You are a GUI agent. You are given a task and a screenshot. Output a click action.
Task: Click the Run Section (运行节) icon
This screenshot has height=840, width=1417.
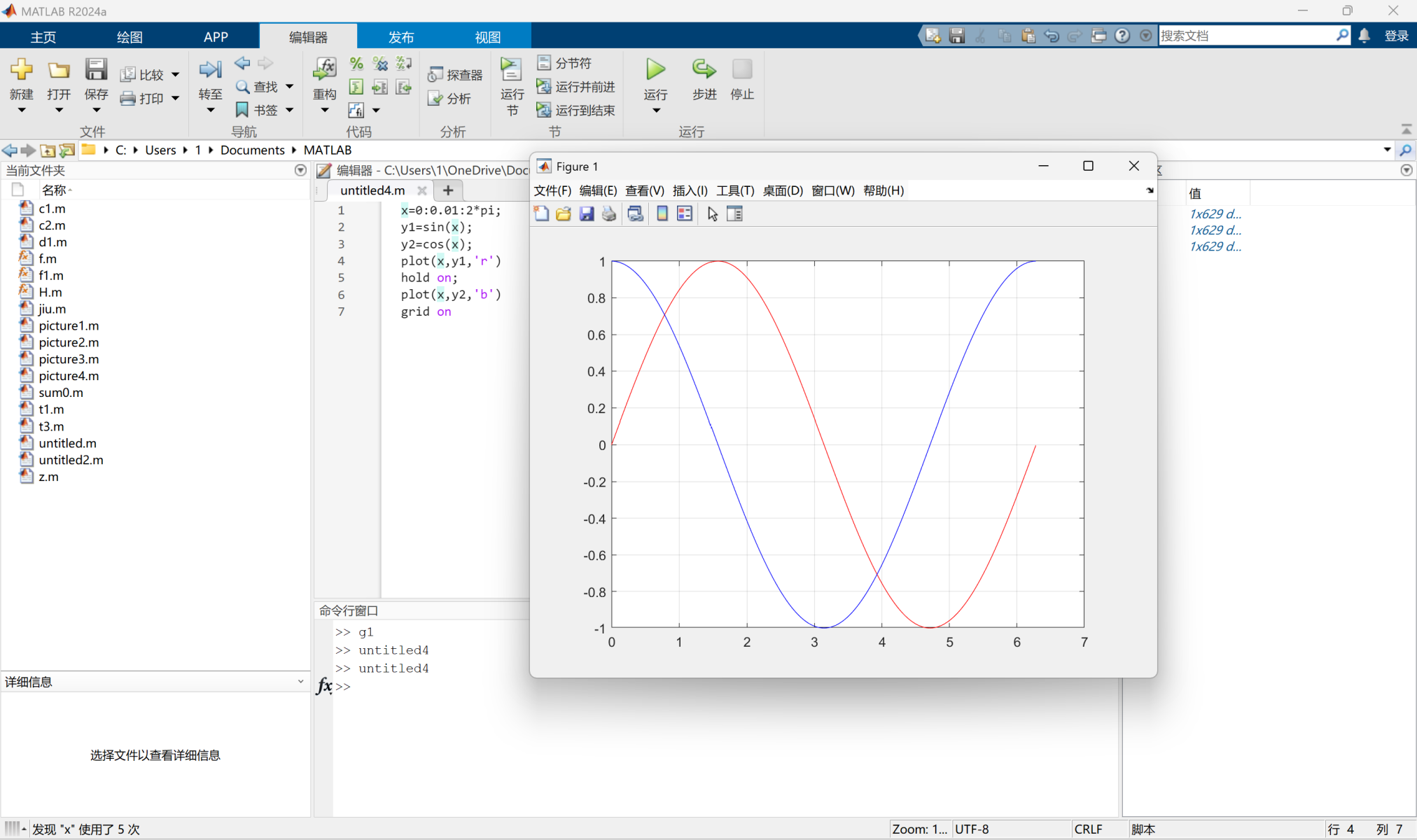(512, 70)
